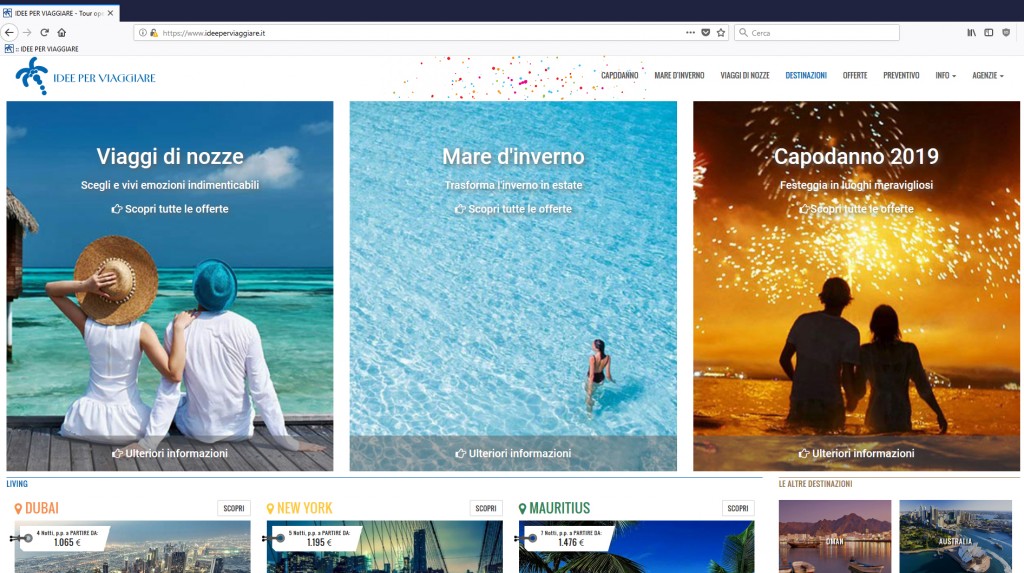Open the Firefox hamburger menu
1024x573 pixels.
point(1007,32)
